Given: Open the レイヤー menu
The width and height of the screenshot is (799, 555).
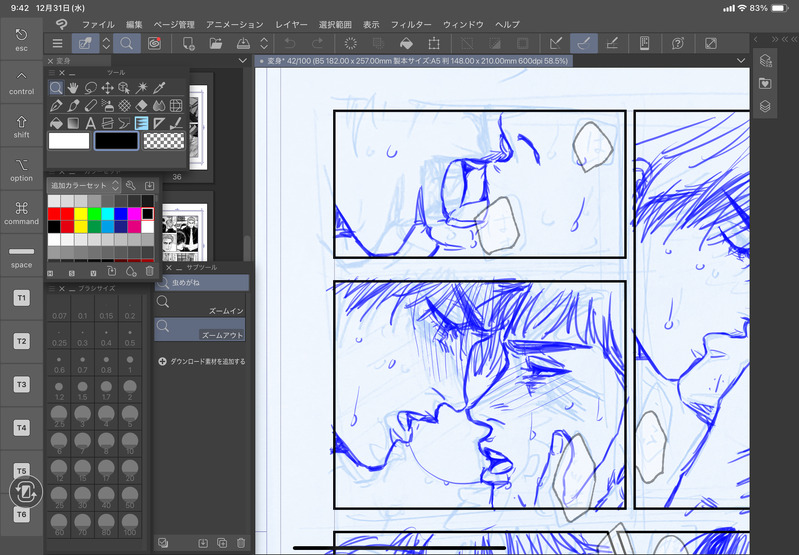Looking at the screenshot, I should pyautogui.click(x=291, y=24).
